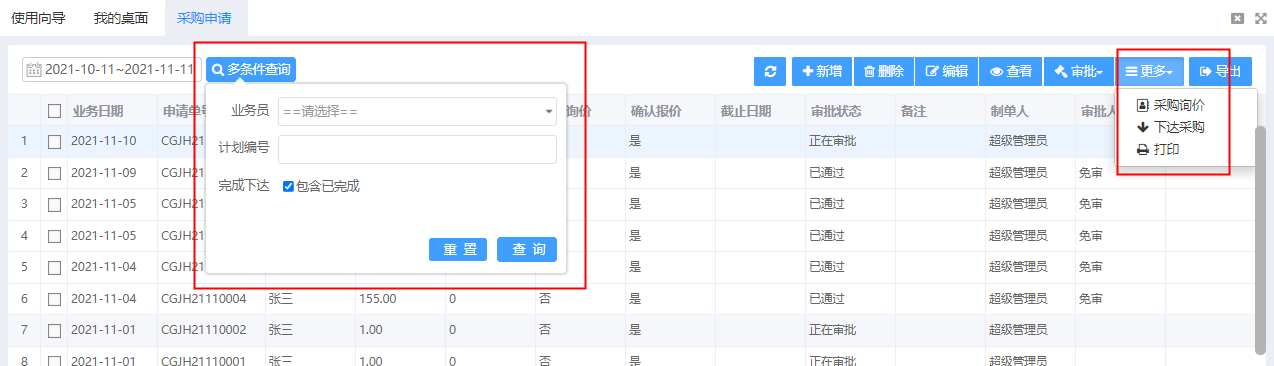Select 采购询价 from the more menu
Viewport: 1274px width, 366px height.
click(x=1171, y=105)
